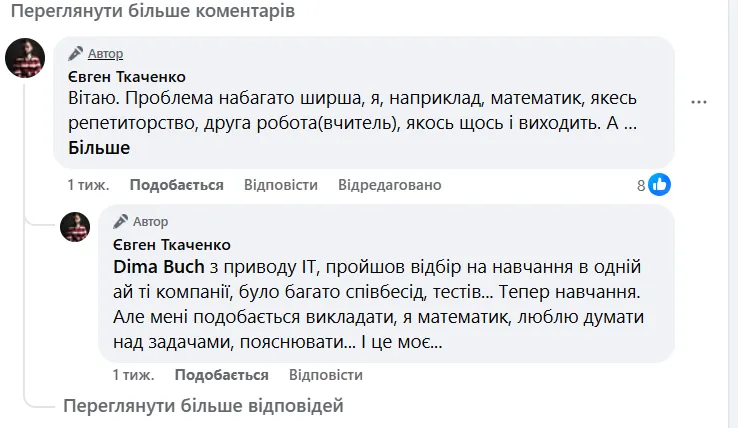Image resolution: width=738 pixels, height=428 pixels.
Task: Click the pencil Author badge on the reply
Action: point(140,221)
